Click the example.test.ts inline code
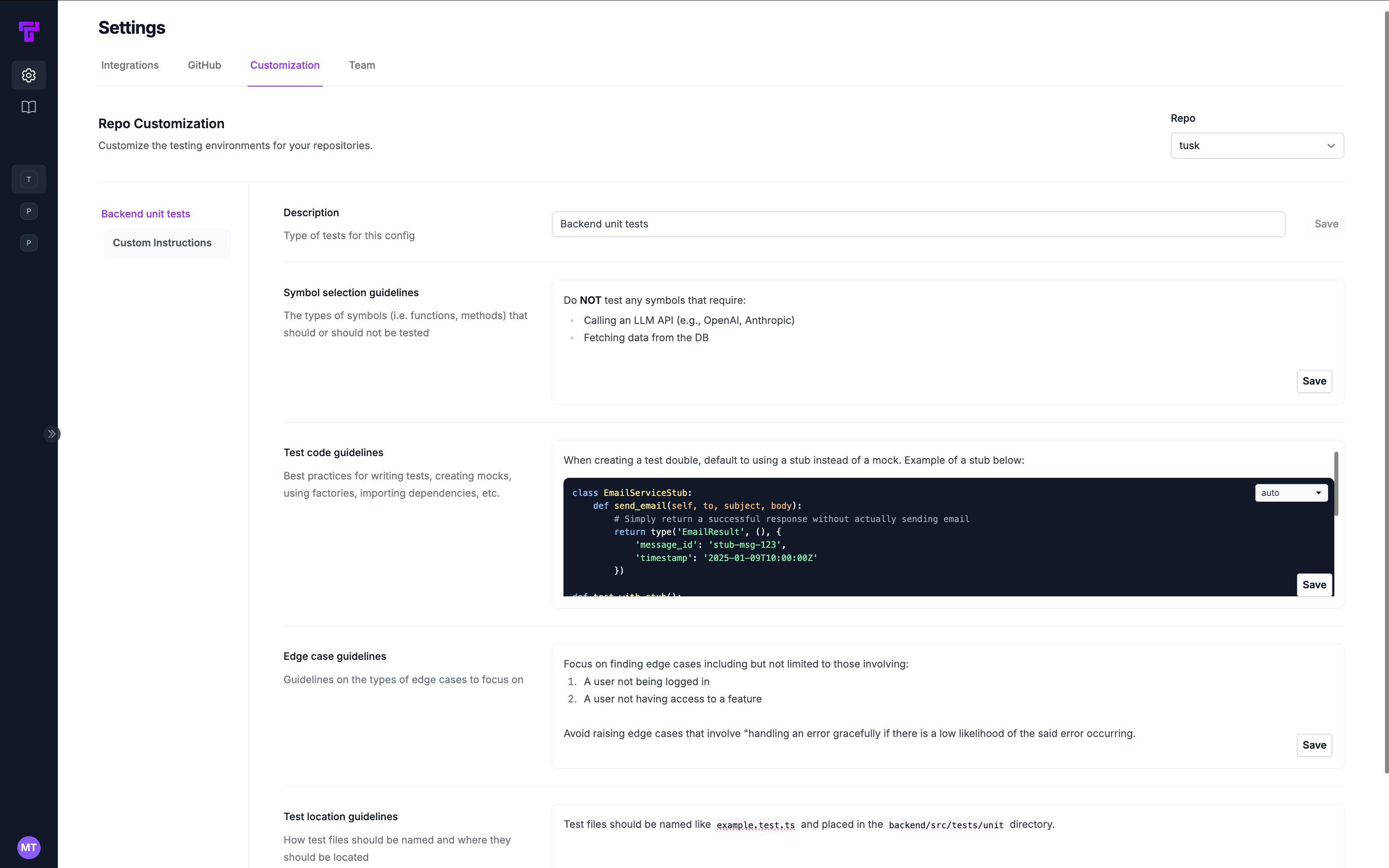Image resolution: width=1389 pixels, height=868 pixels. point(755,825)
